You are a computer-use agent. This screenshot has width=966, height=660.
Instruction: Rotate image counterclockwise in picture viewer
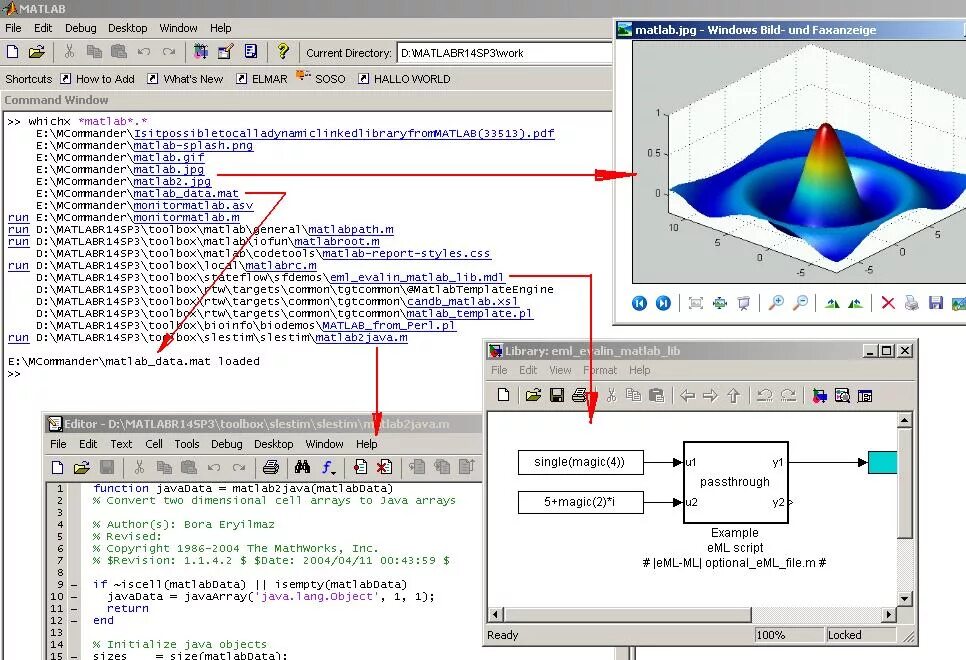click(856, 303)
